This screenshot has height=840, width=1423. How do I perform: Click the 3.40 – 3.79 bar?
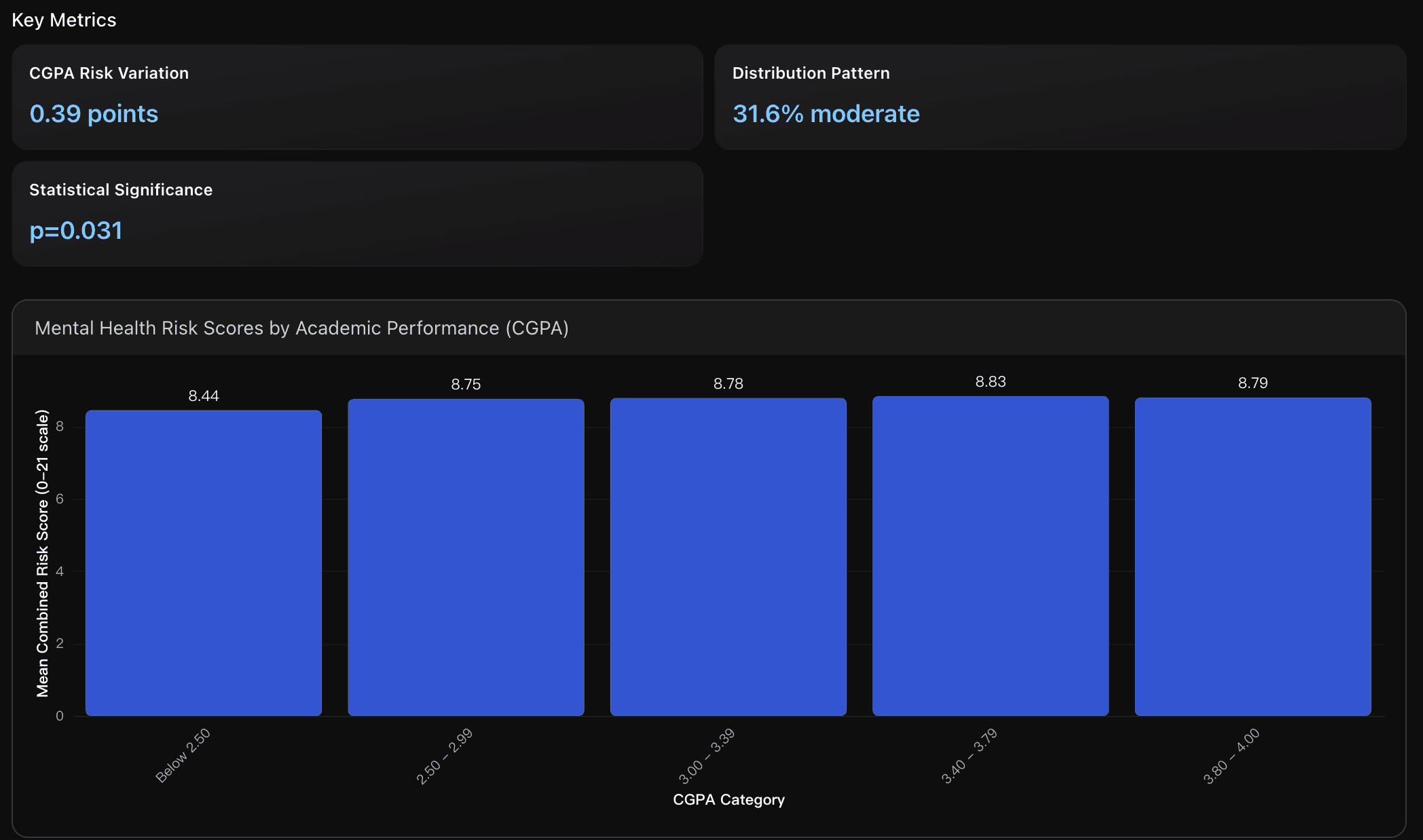click(991, 556)
